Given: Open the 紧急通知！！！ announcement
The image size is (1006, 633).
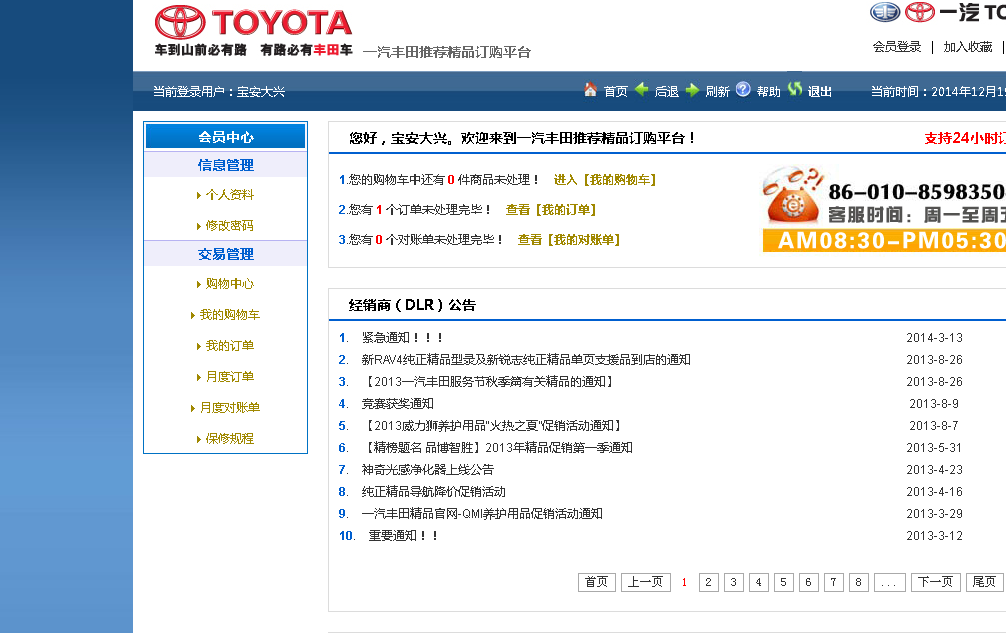Looking at the screenshot, I should pos(402,337).
